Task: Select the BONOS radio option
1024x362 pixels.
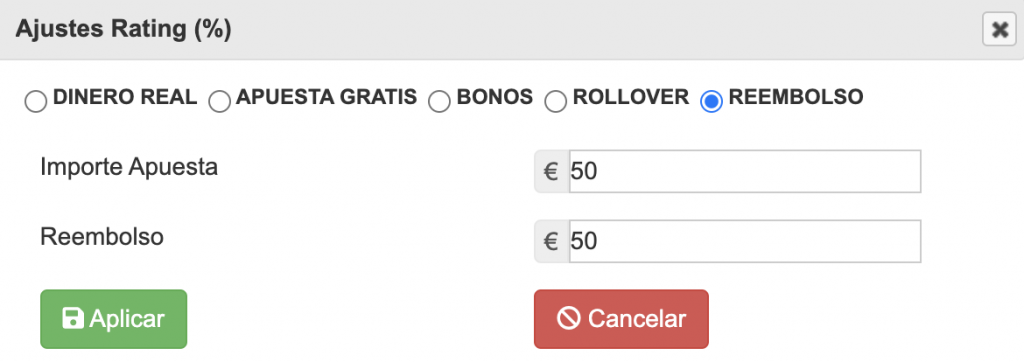Action: pyautogui.click(x=440, y=102)
